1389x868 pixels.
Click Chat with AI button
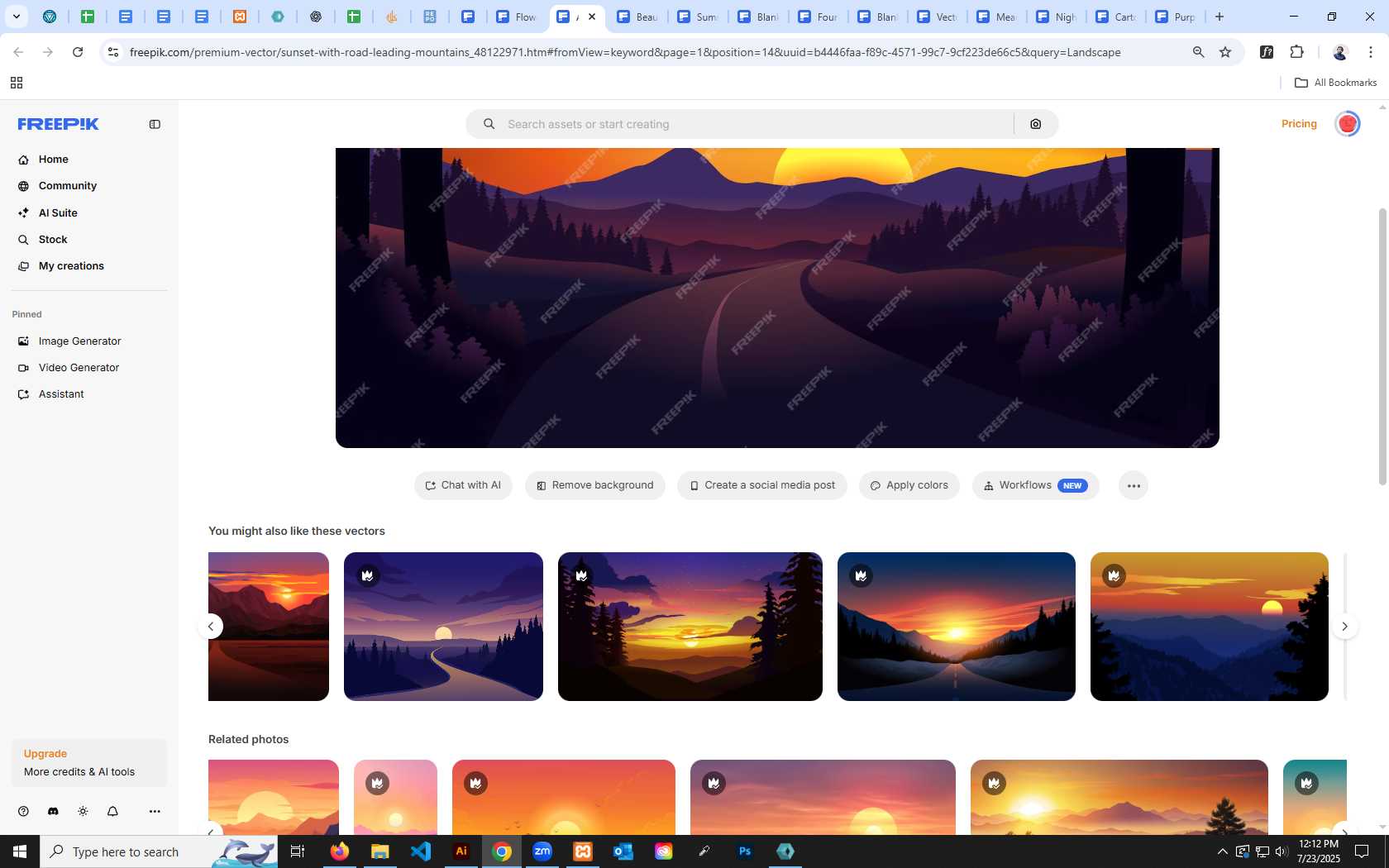(x=463, y=485)
